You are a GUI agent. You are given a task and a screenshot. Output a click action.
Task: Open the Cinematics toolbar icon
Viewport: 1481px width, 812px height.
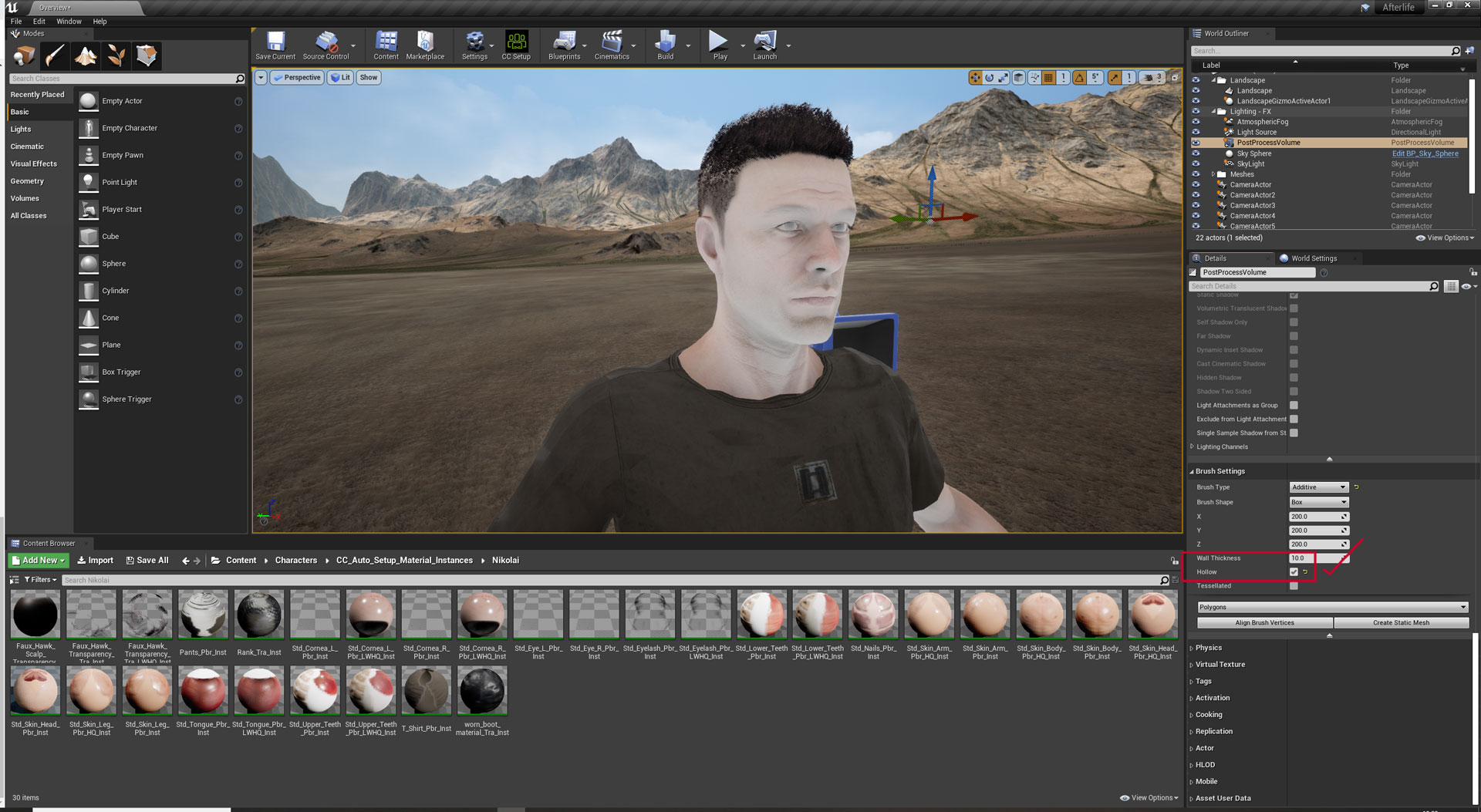[x=612, y=45]
